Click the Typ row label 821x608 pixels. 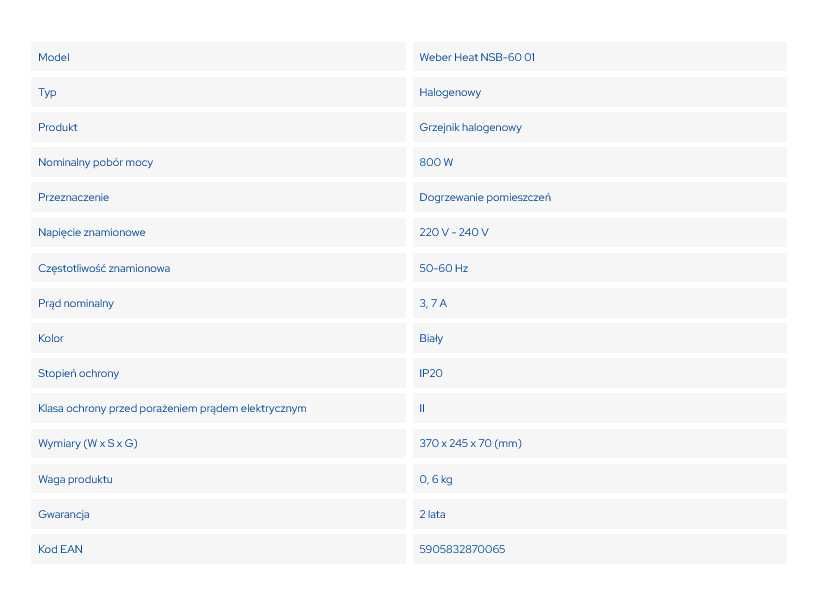click(47, 93)
